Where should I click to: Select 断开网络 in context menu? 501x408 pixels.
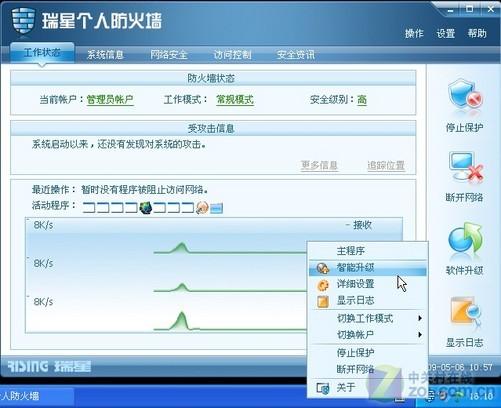pos(368,369)
